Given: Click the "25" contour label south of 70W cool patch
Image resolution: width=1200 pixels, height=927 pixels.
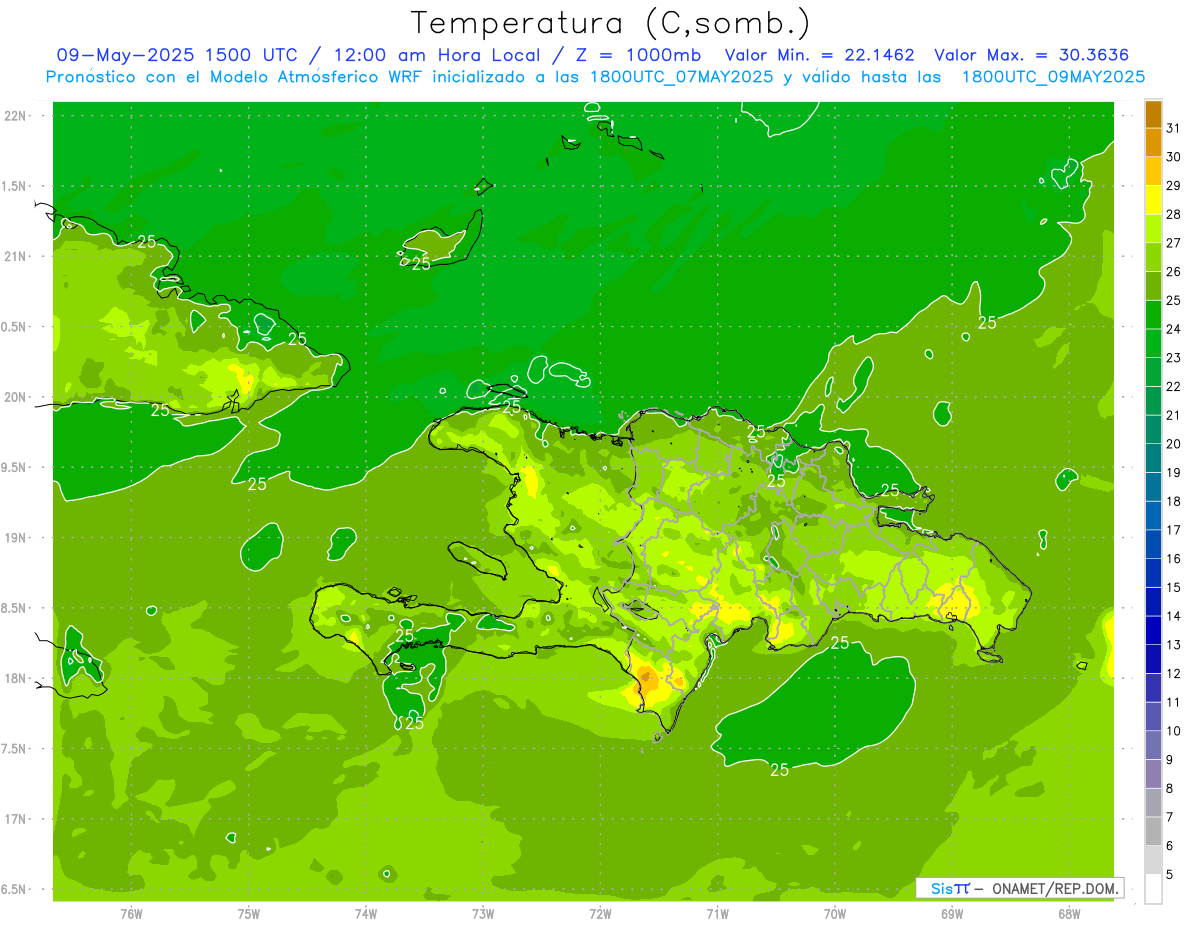Looking at the screenshot, I should (780, 769).
